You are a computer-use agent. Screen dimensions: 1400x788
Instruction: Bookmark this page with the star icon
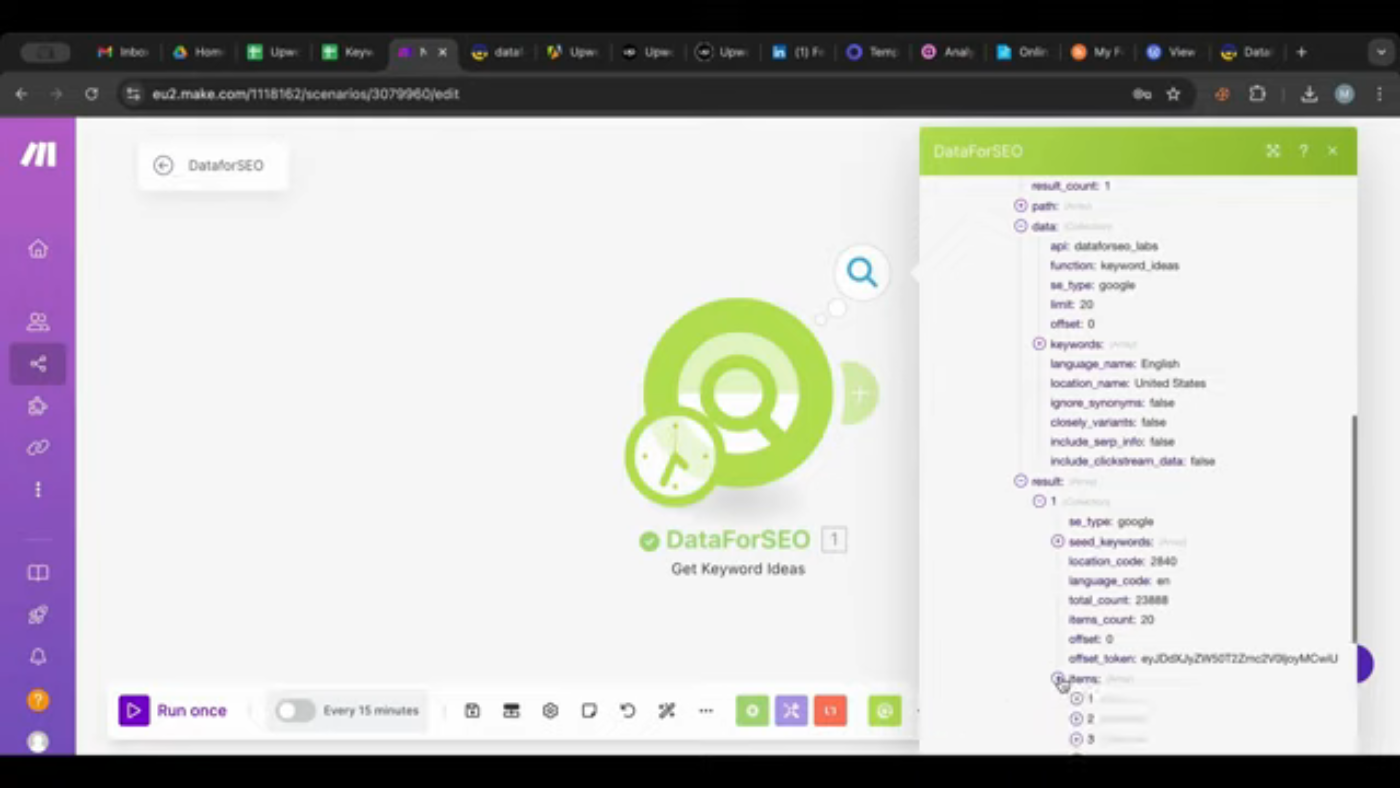[x=1173, y=94]
